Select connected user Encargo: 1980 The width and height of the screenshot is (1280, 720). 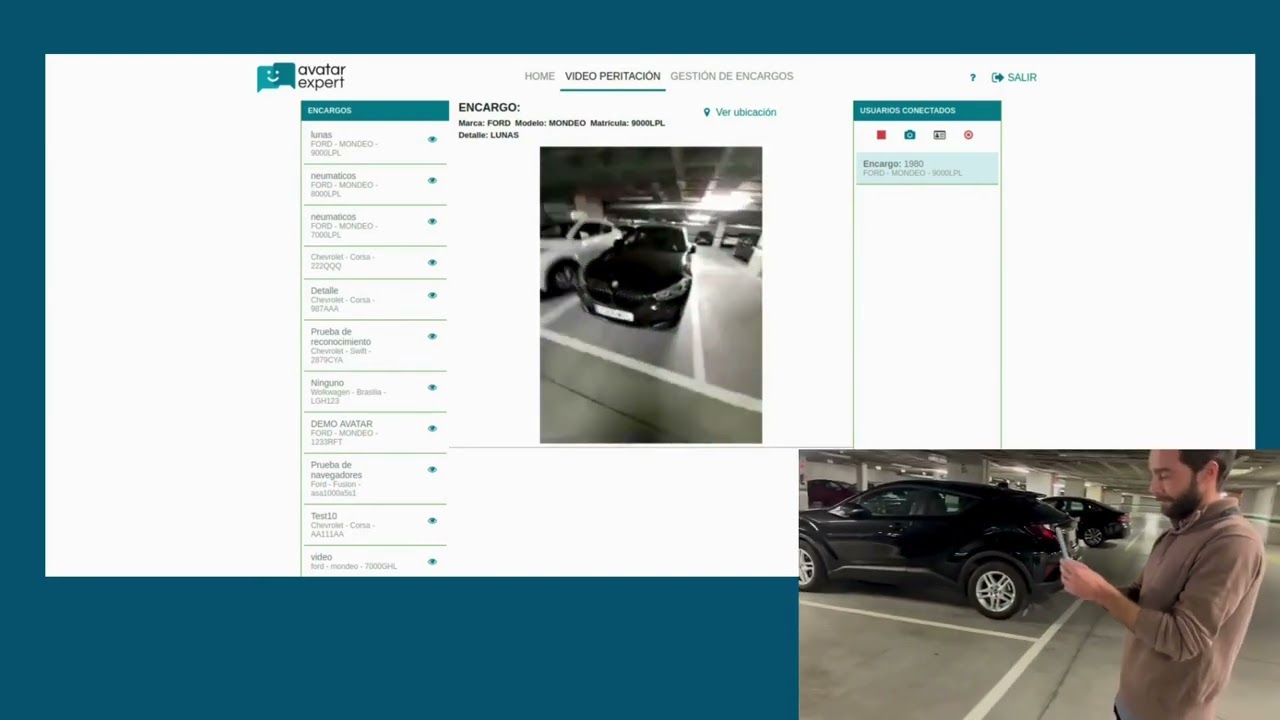click(927, 168)
